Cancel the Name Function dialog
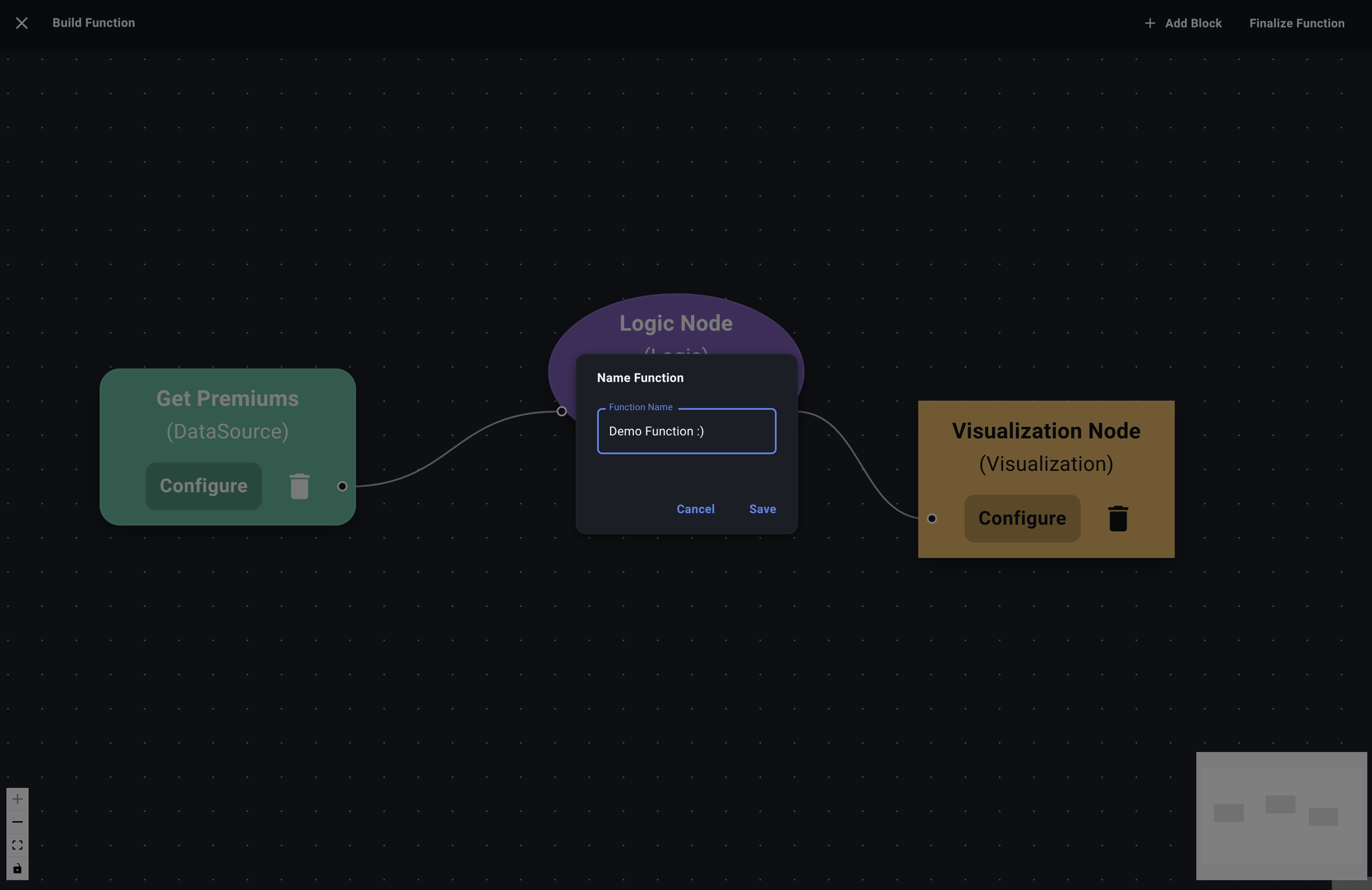This screenshot has width=1372, height=890. (x=695, y=509)
